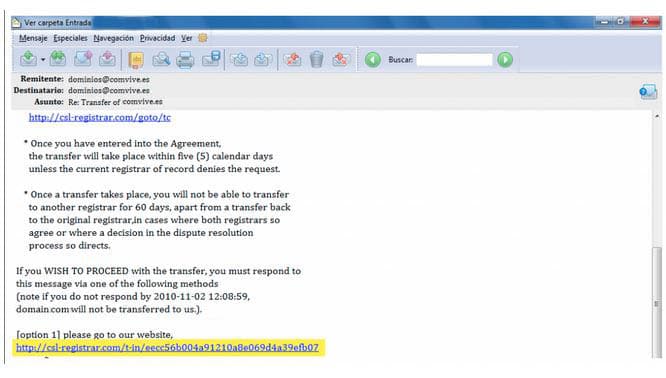Viewport: 666px width, 378px height.
Task: Open the Privacidad menu
Action: point(157,38)
